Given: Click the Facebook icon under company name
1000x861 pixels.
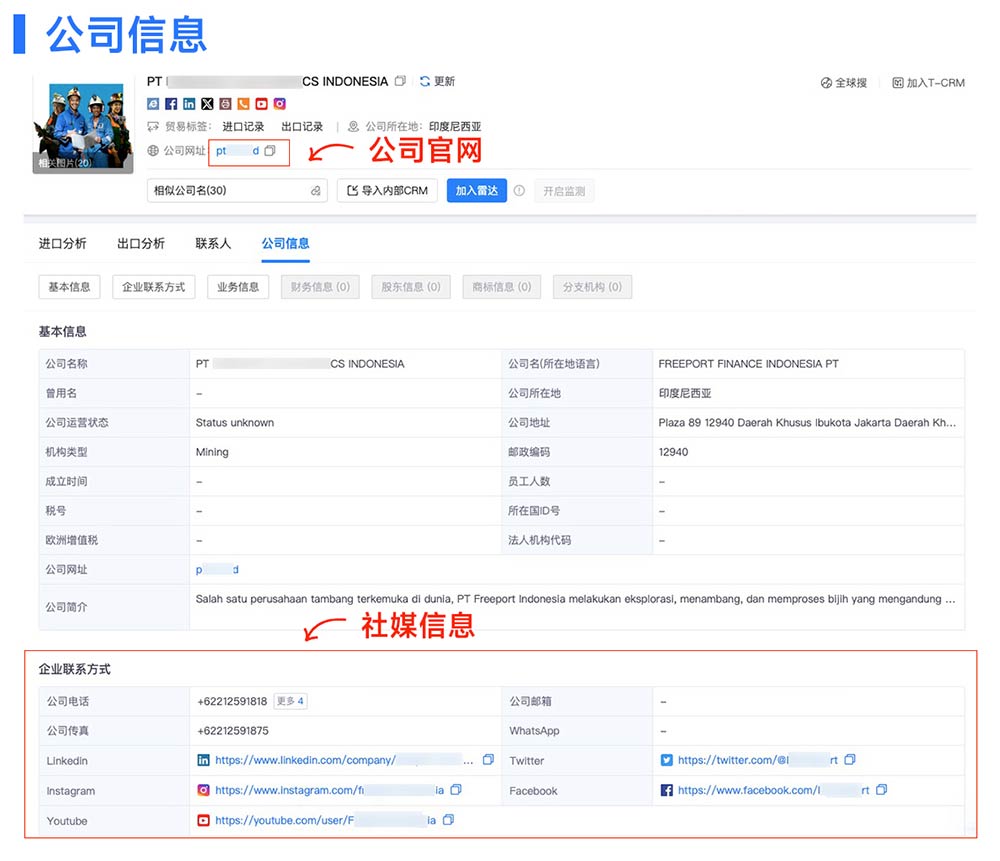Looking at the screenshot, I should 171,104.
